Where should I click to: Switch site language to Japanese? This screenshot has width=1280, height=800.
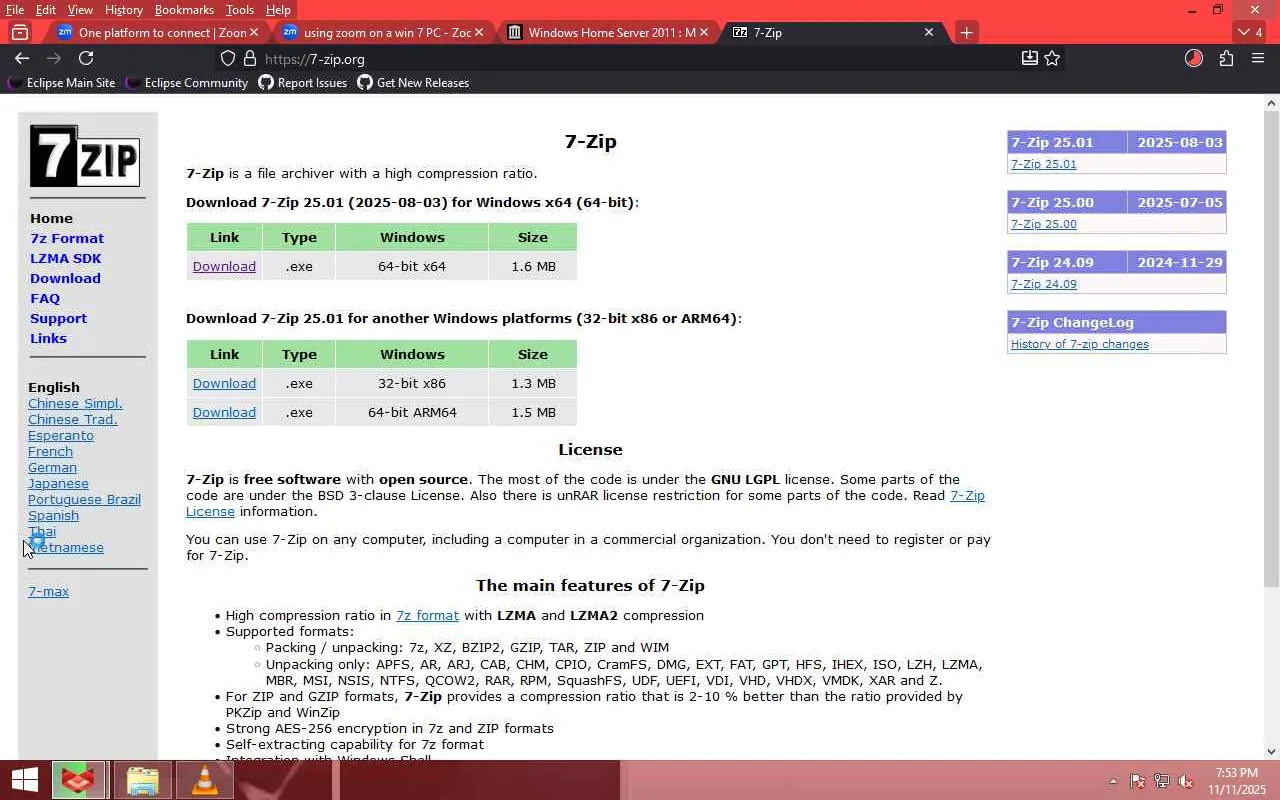[58, 483]
